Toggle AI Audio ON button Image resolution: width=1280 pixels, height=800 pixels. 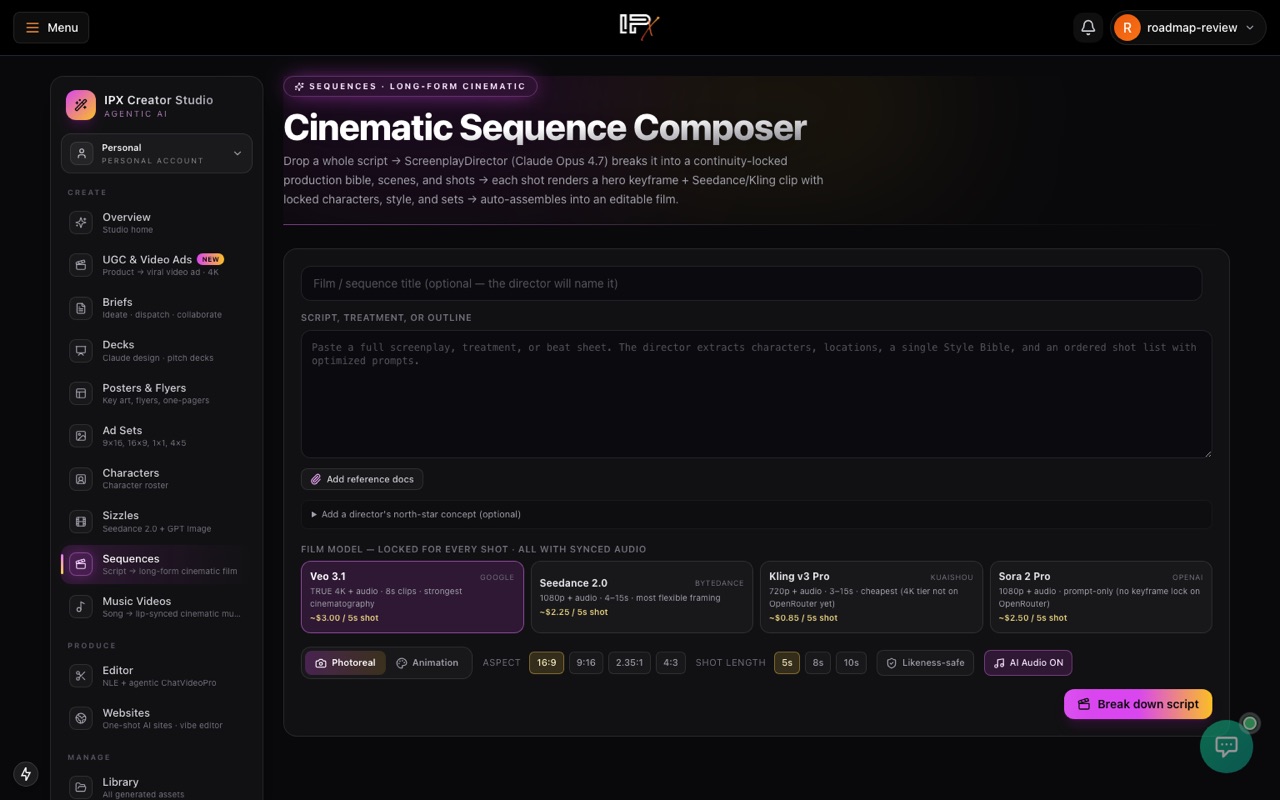(x=1028, y=662)
